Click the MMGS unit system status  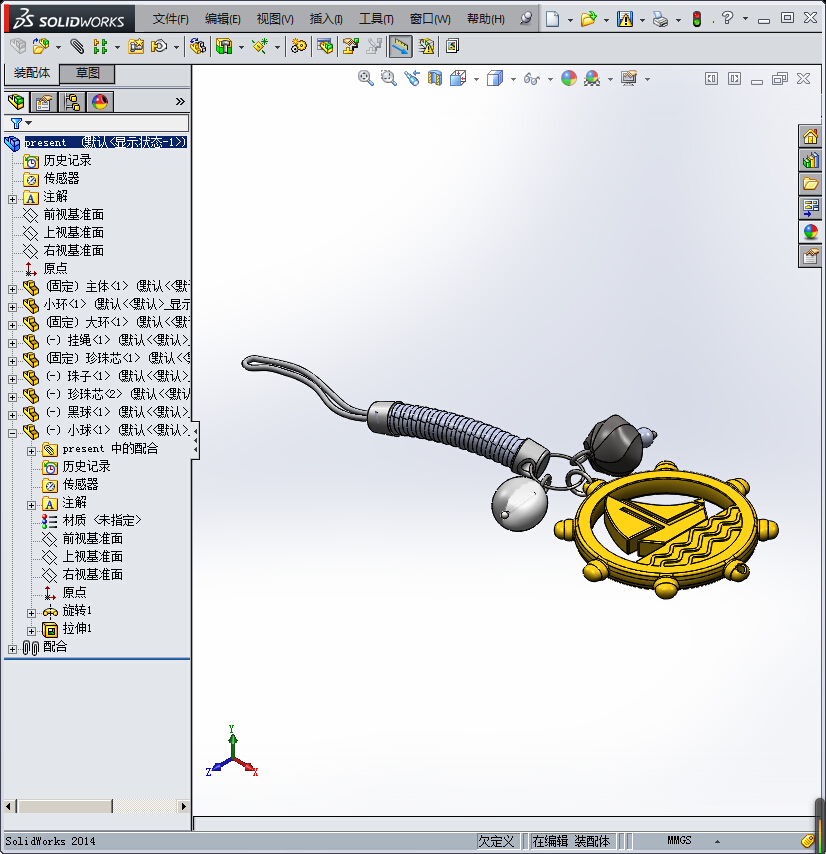pyautogui.click(x=679, y=840)
